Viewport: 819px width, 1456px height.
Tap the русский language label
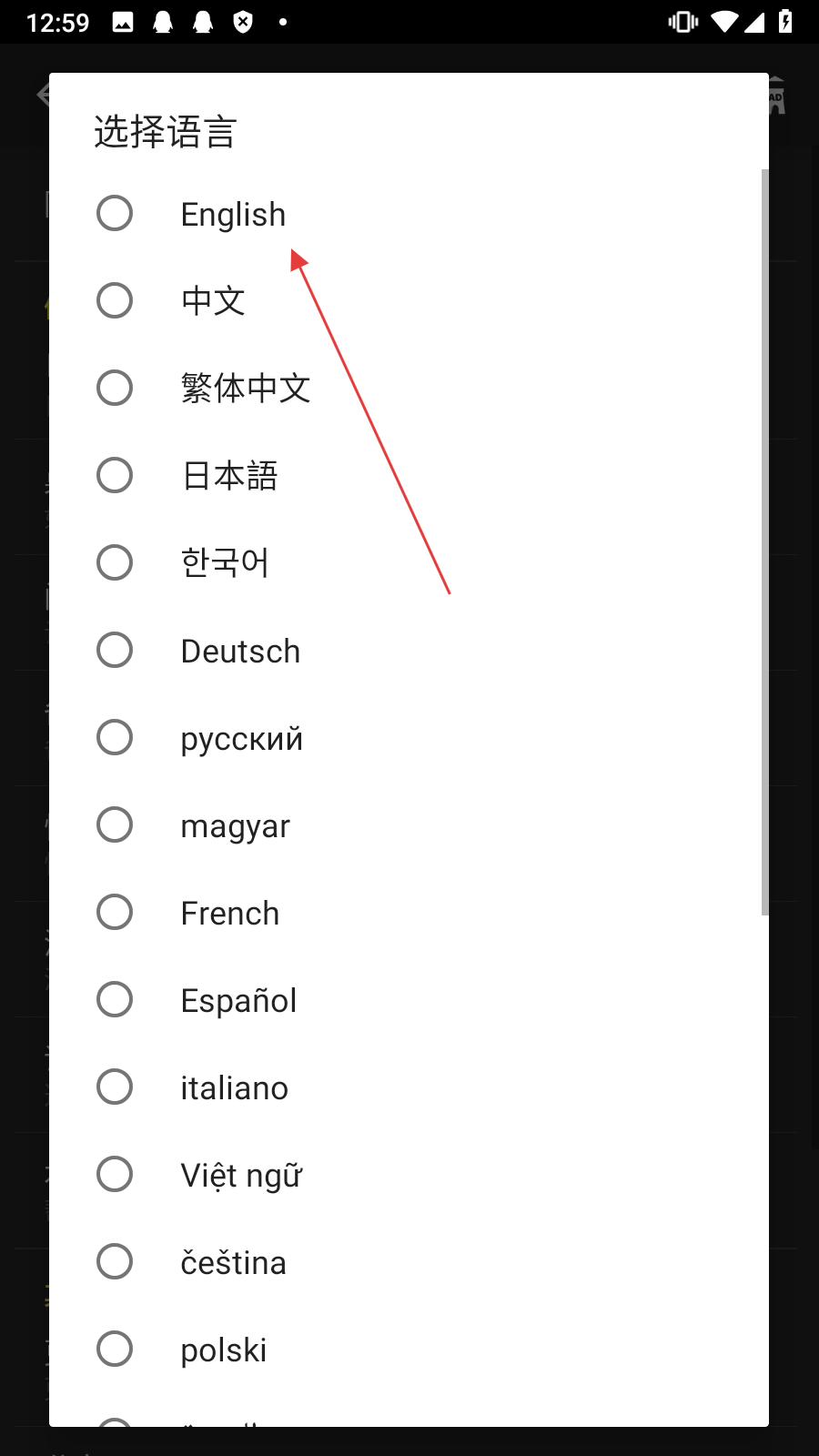tap(241, 738)
